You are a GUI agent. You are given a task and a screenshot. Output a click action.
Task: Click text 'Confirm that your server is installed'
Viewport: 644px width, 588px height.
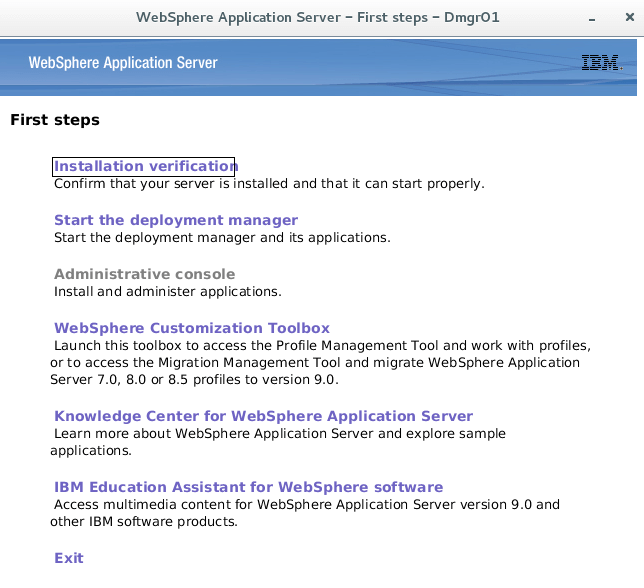[170, 184]
